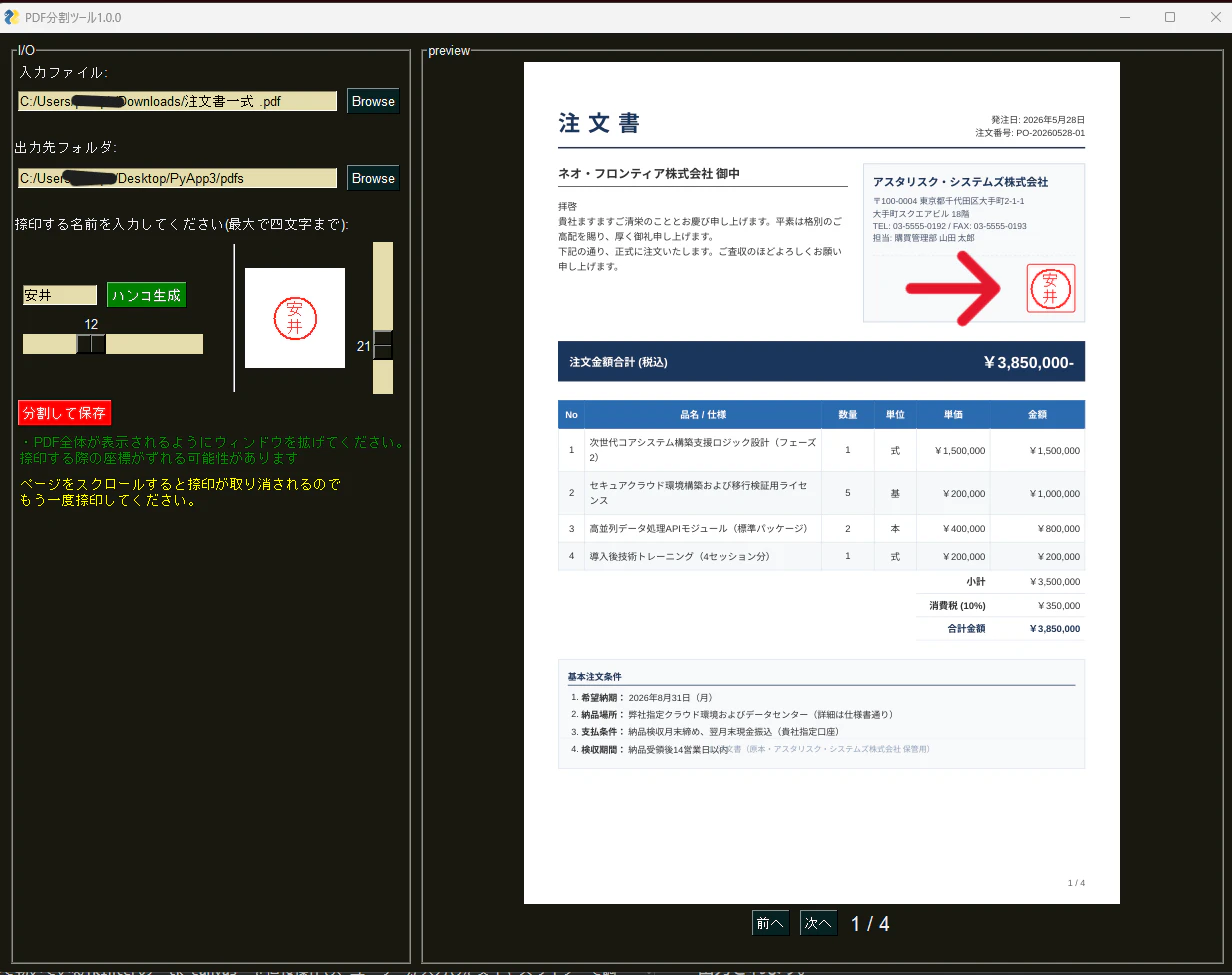
Task: Click the stamp name field containing 安井
Action: [60, 295]
